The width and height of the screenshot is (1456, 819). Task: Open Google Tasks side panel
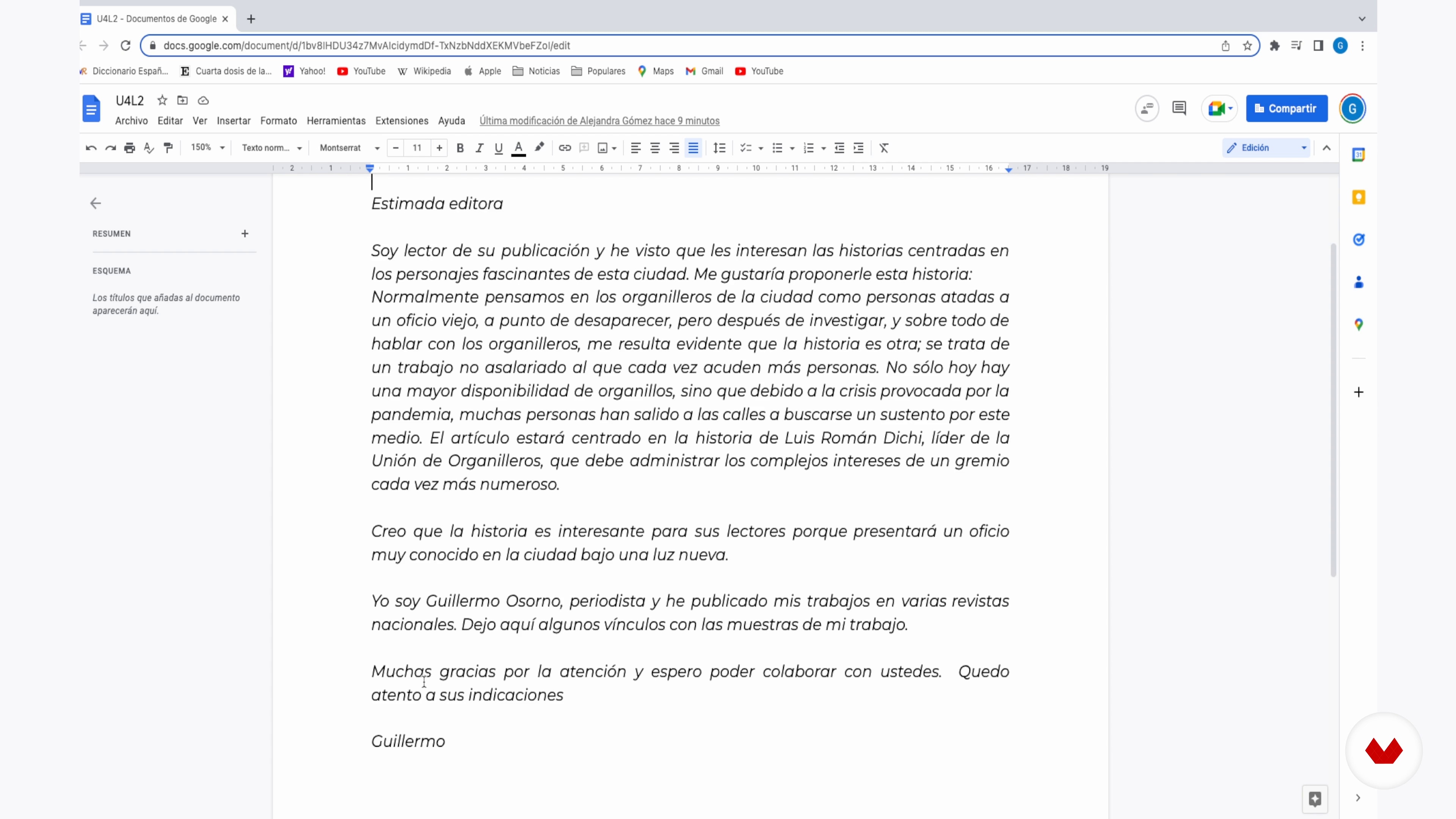click(1359, 240)
